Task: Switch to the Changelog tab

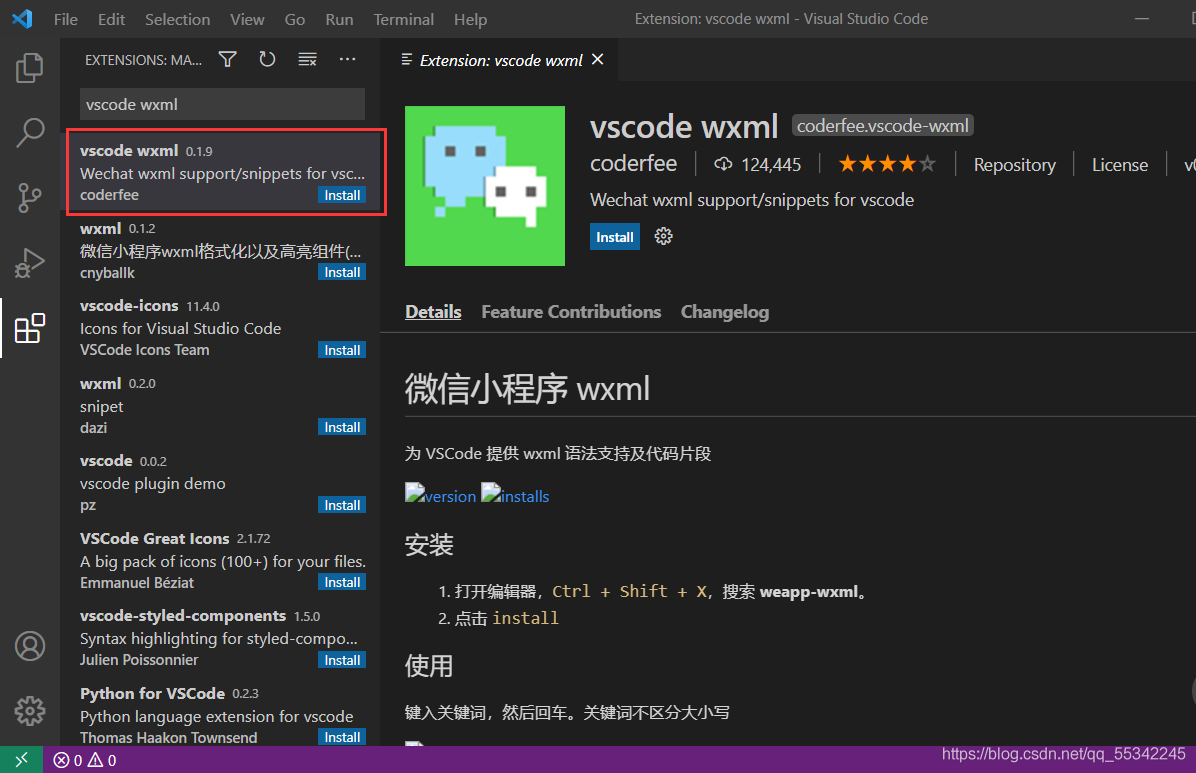Action: pos(725,311)
